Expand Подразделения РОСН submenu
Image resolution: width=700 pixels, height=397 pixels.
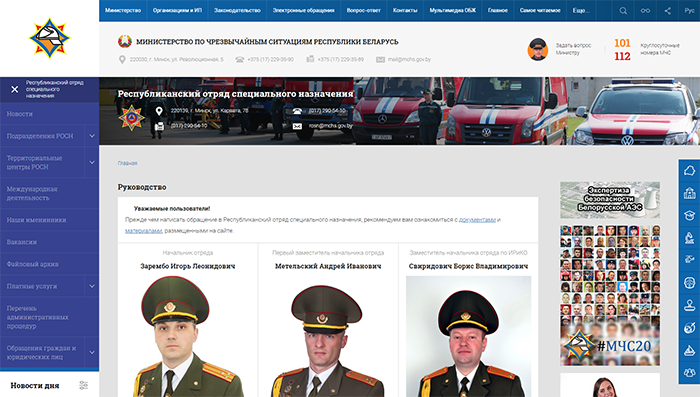coord(92,136)
